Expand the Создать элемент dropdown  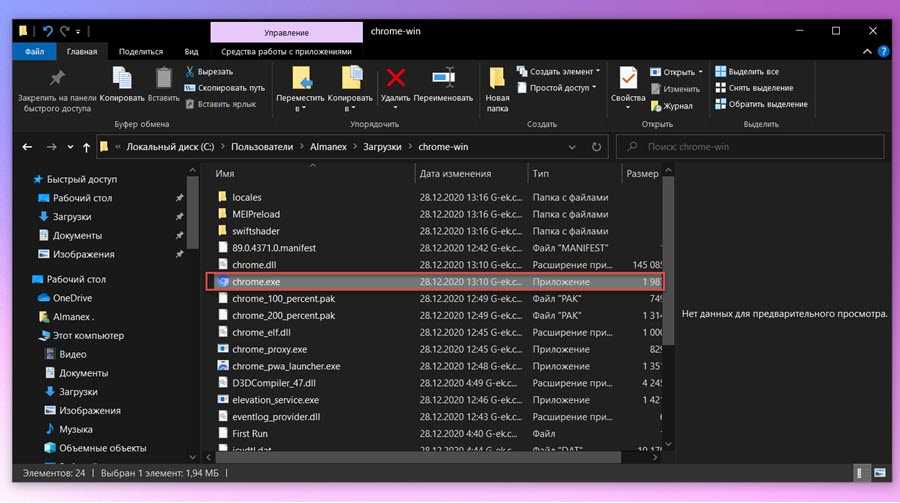[597, 72]
